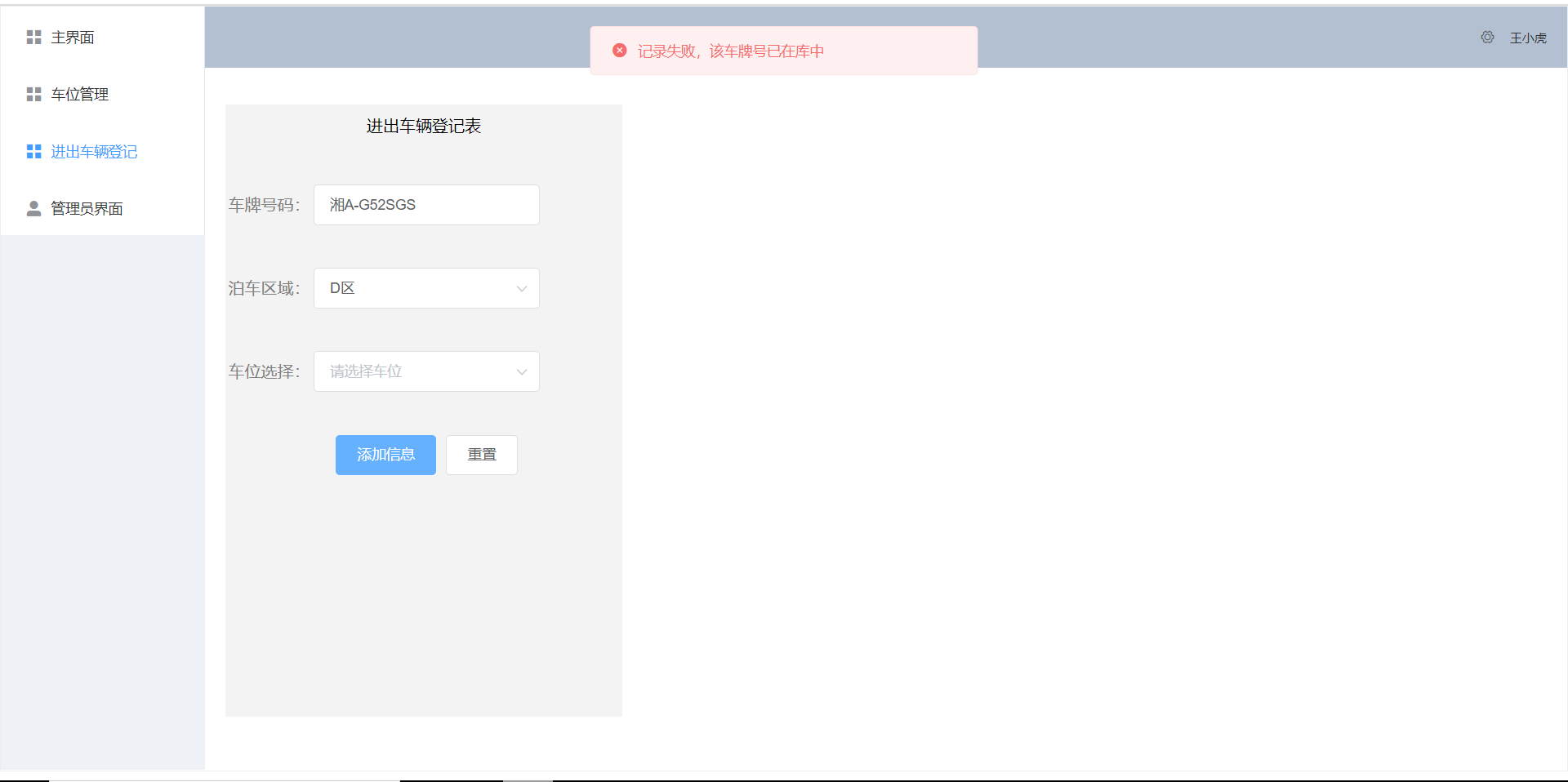Open the 主界面 menu item
This screenshot has width=1568, height=782.
73,38
